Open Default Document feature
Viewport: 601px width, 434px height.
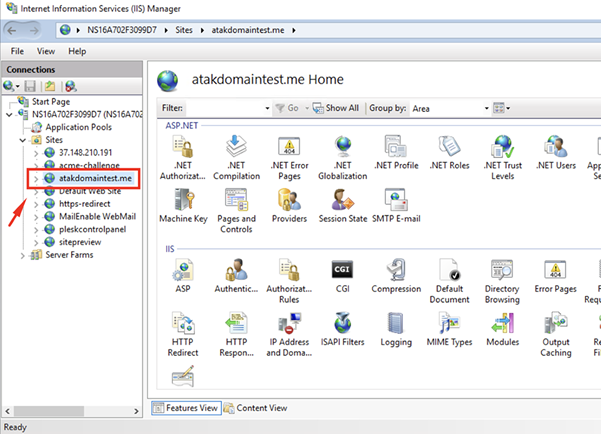[449, 281]
